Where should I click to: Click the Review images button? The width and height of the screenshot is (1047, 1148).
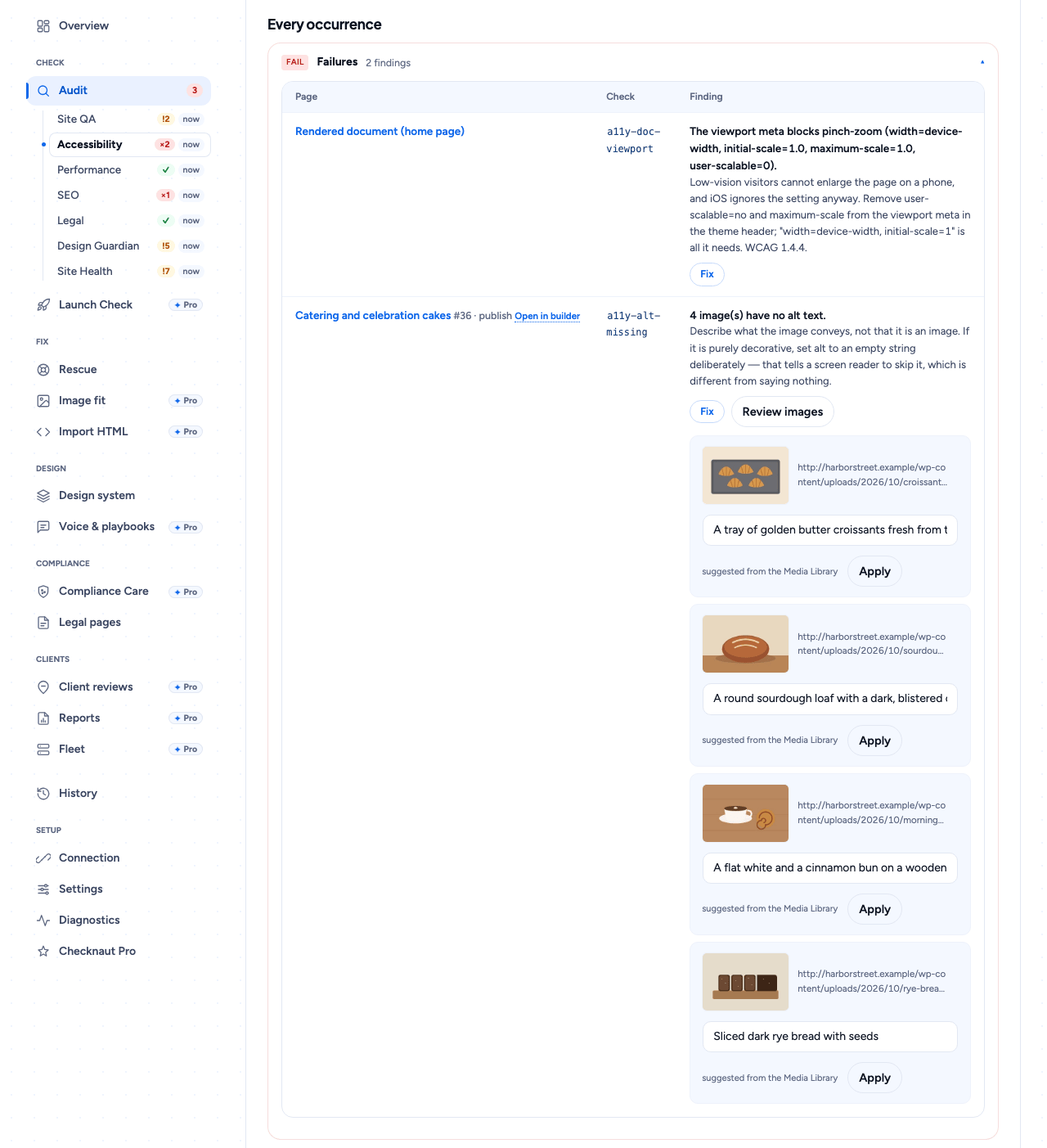click(x=783, y=412)
